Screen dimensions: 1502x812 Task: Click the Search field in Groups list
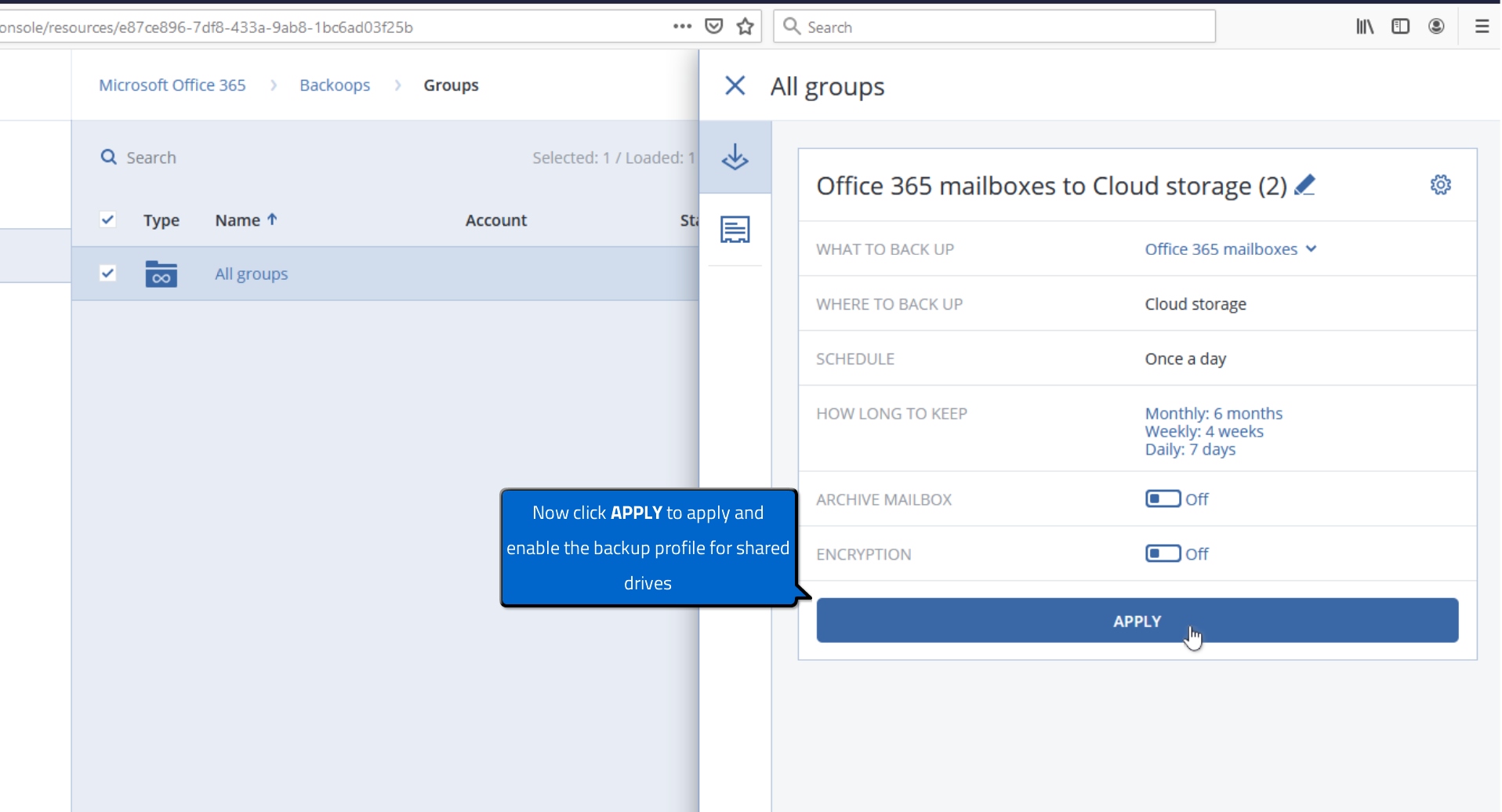pyautogui.click(x=151, y=158)
